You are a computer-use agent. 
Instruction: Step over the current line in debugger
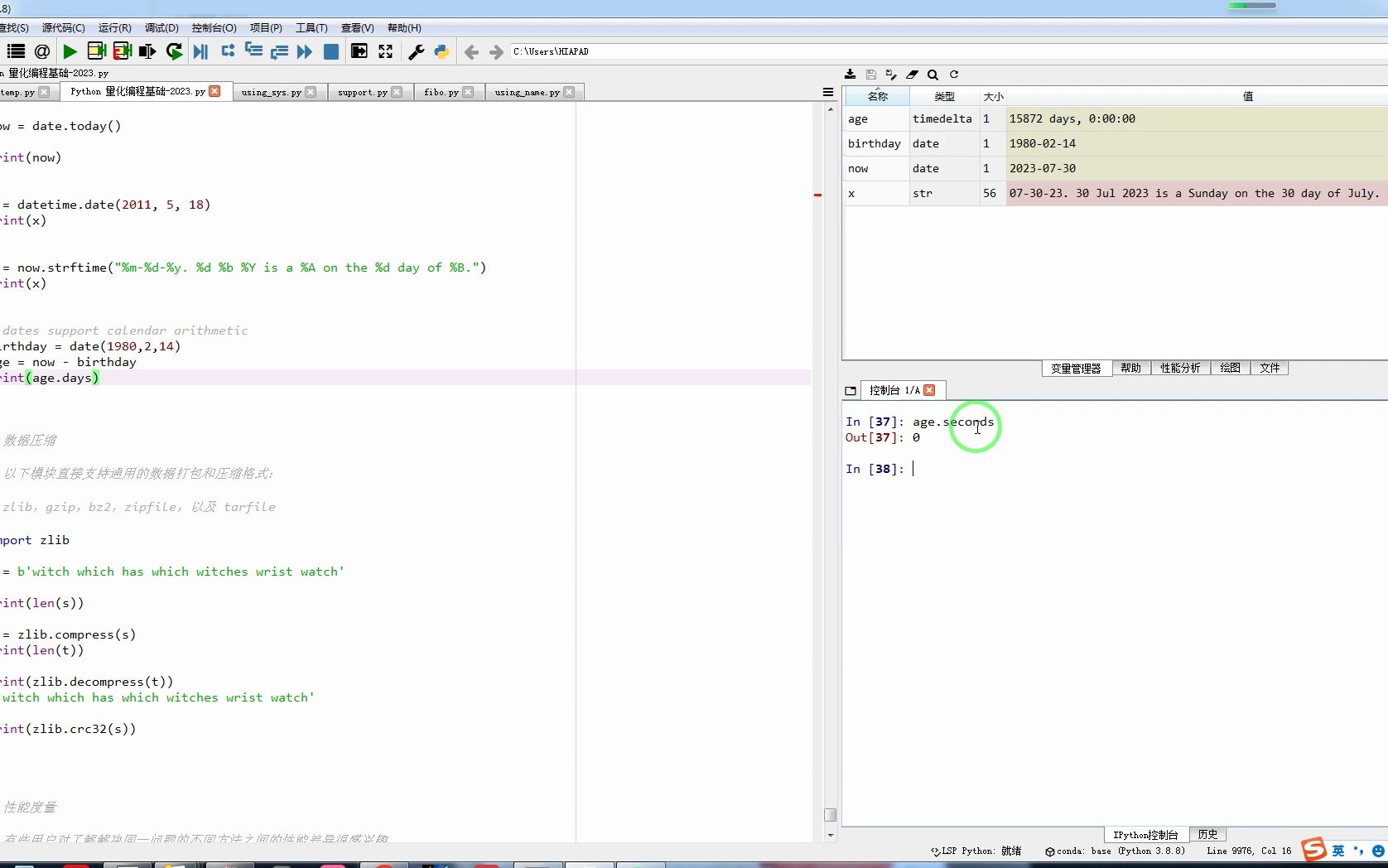pyautogui.click(x=228, y=51)
